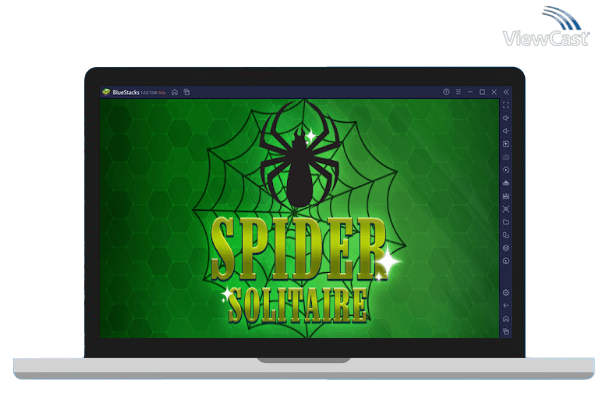Click the sidebar icon below the sync circle
This screenshot has height=414, width=602.
(x=506, y=183)
